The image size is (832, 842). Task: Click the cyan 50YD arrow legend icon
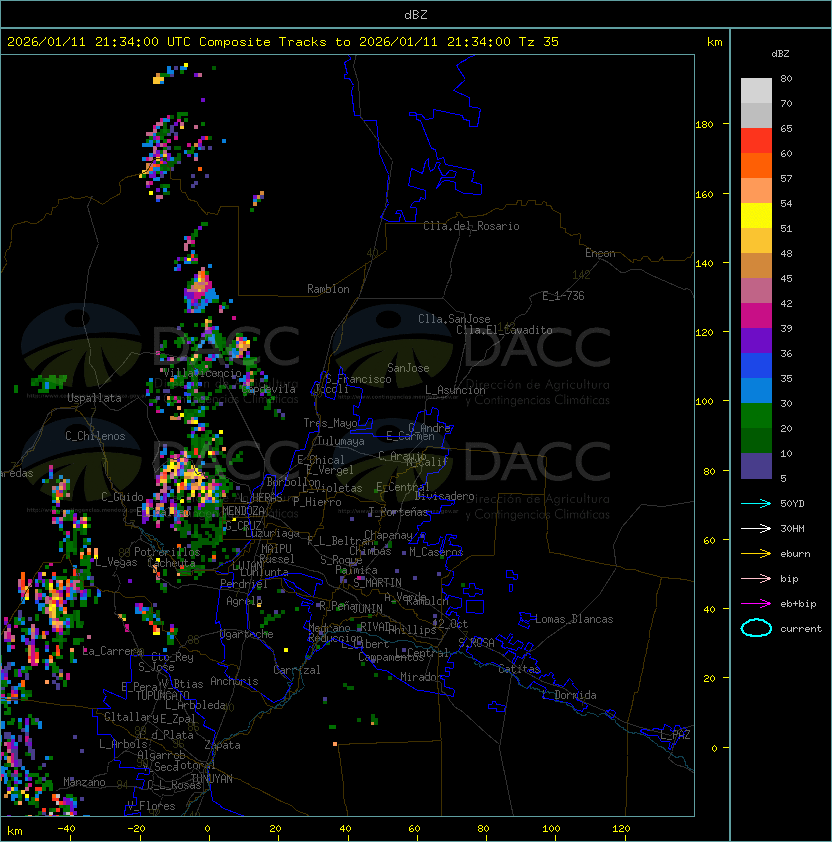(x=756, y=503)
